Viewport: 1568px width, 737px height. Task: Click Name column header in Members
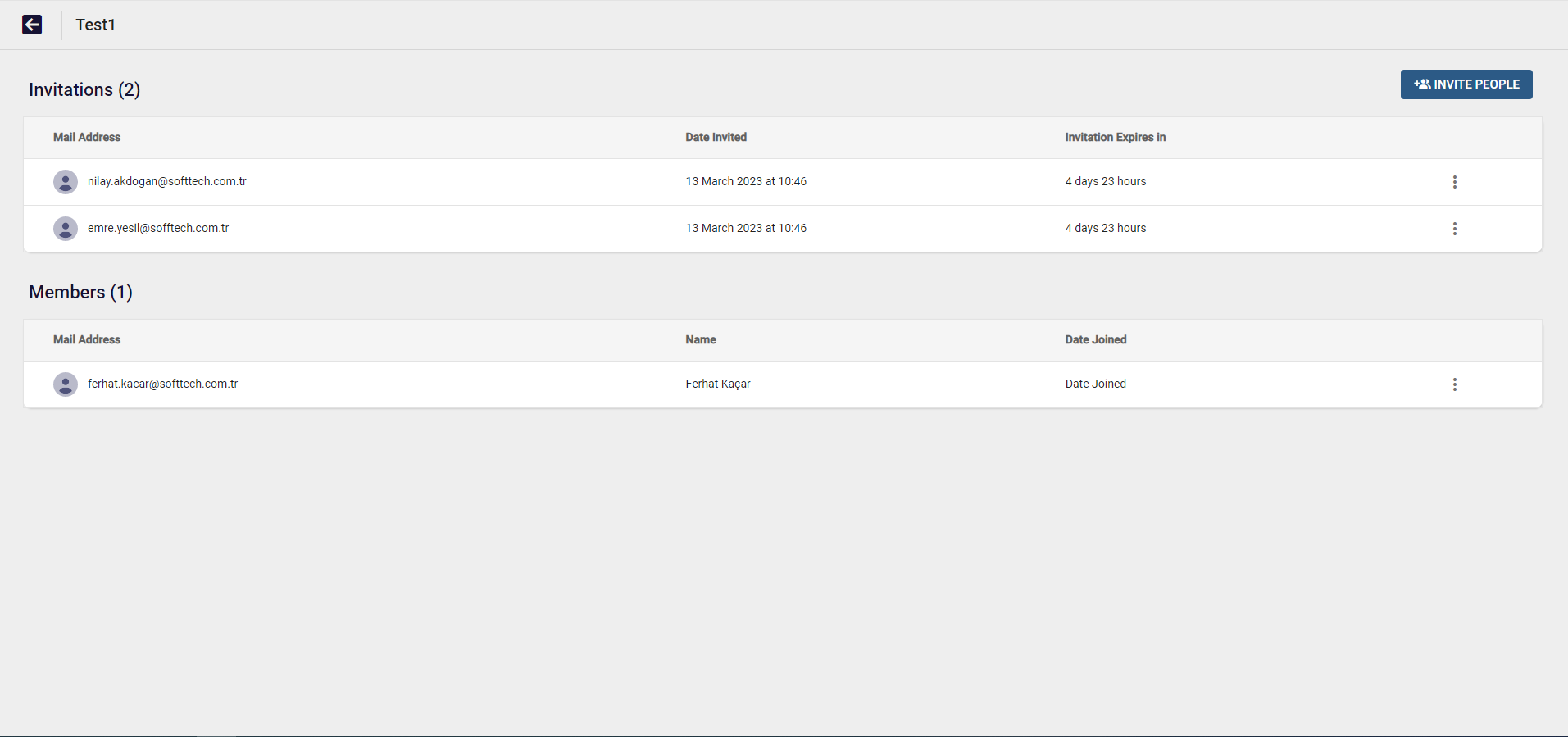pos(700,339)
